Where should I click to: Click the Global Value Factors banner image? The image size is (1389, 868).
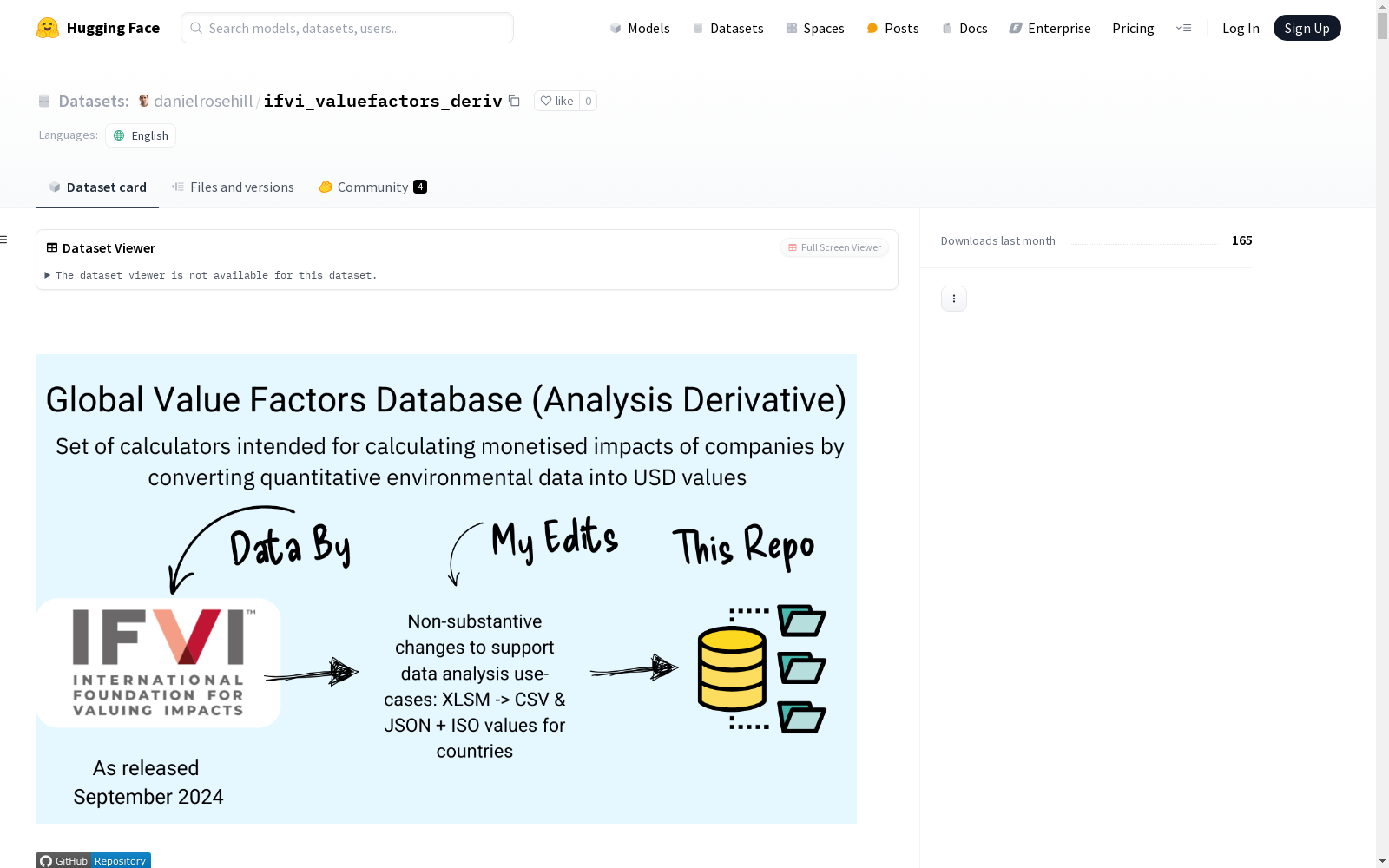[x=446, y=589]
